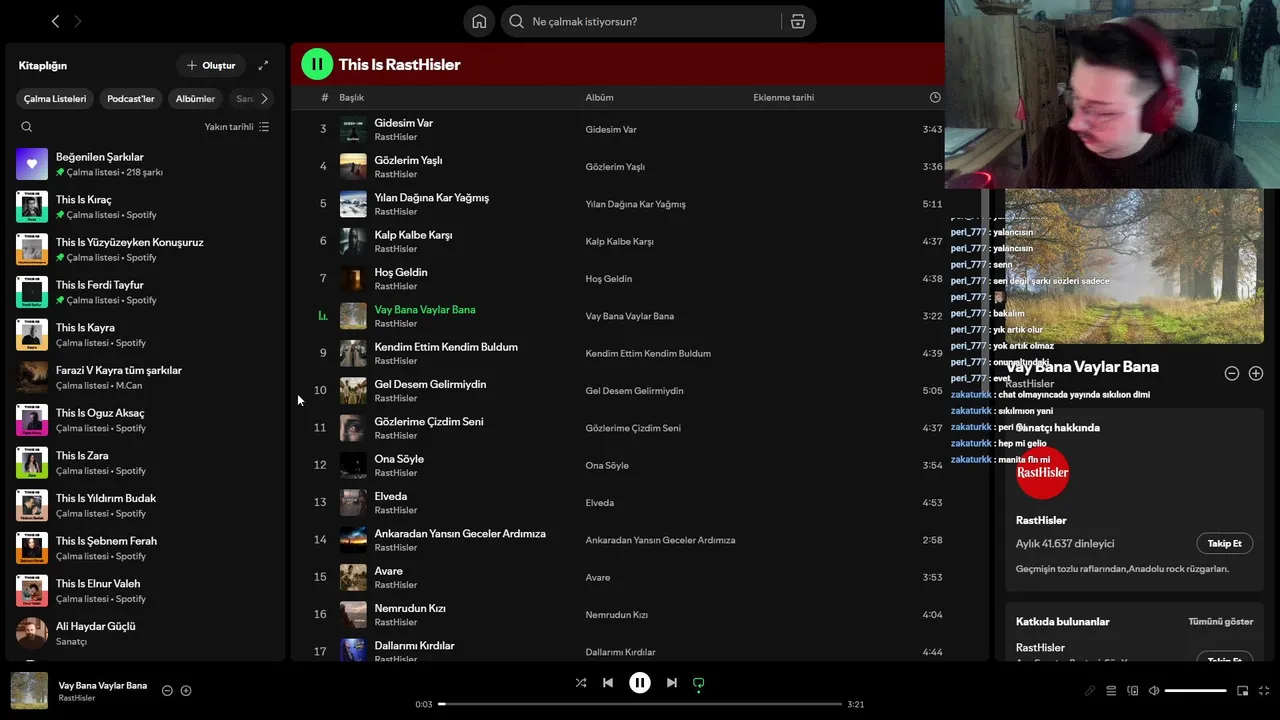This screenshot has height=720, width=1280.
Task: Sort tracks by Albüm column header
Action: (599, 97)
